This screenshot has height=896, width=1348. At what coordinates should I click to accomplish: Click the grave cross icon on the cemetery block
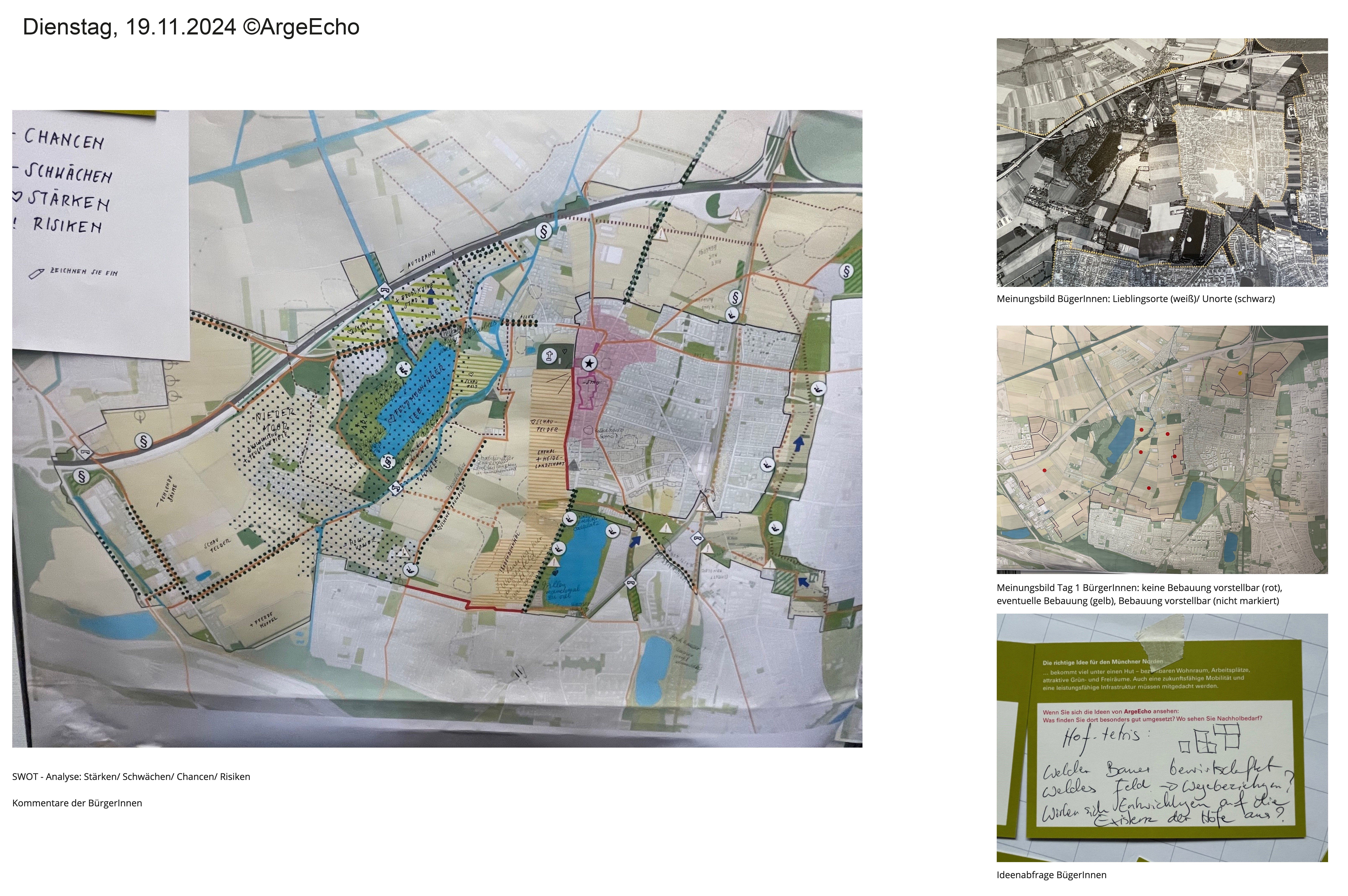[x=549, y=356]
